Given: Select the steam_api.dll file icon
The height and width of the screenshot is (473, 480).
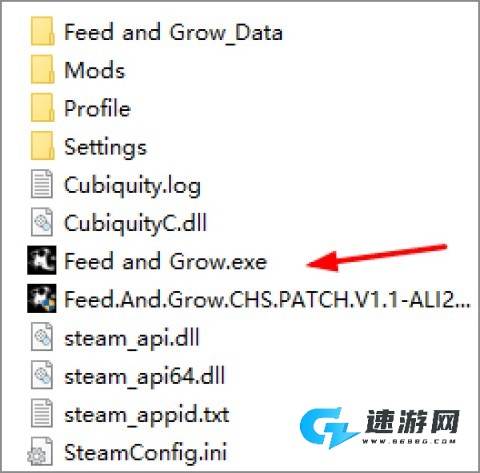Looking at the screenshot, I should pyautogui.click(x=42, y=337).
